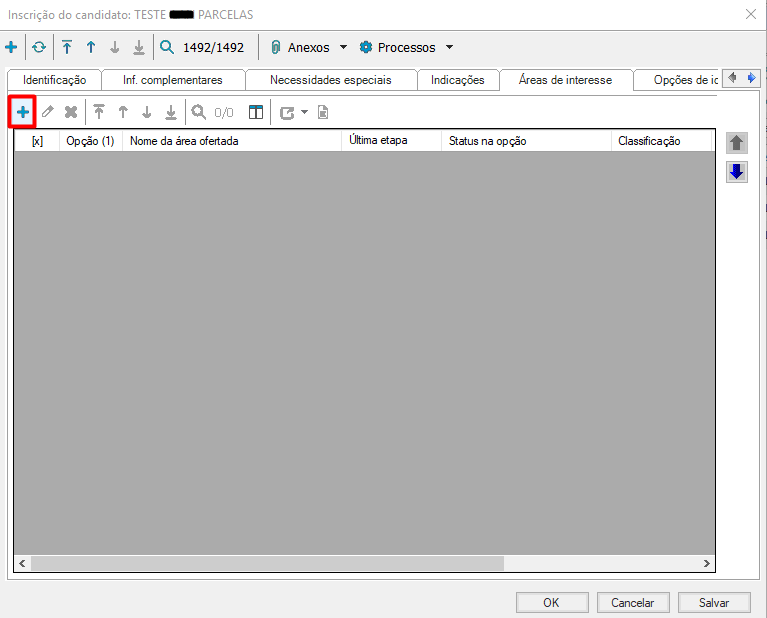
Task: Select the Indicações tab
Action: click(x=457, y=80)
